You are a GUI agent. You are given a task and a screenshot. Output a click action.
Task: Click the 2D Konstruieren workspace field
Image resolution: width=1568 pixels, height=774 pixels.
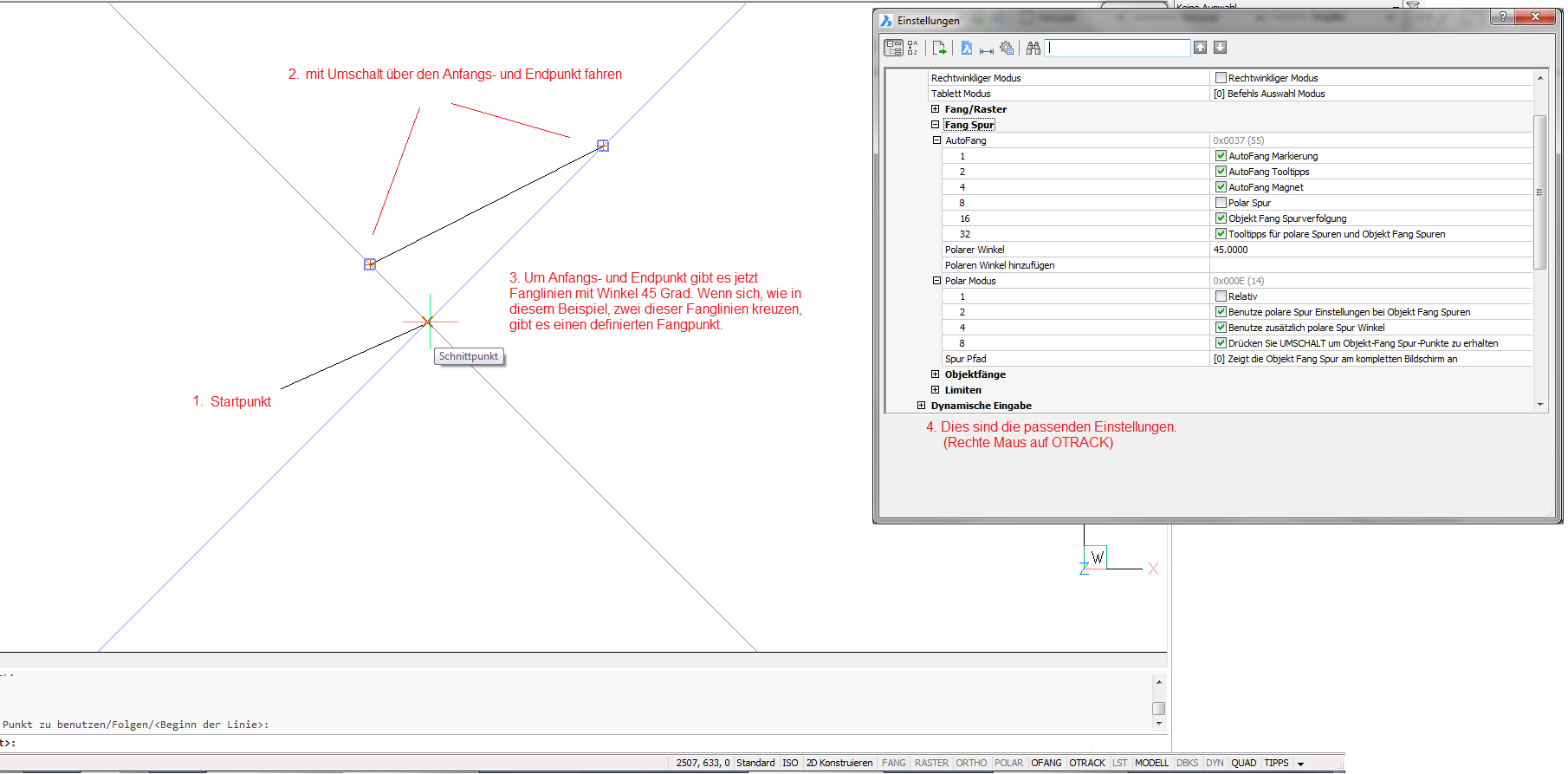(839, 763)
